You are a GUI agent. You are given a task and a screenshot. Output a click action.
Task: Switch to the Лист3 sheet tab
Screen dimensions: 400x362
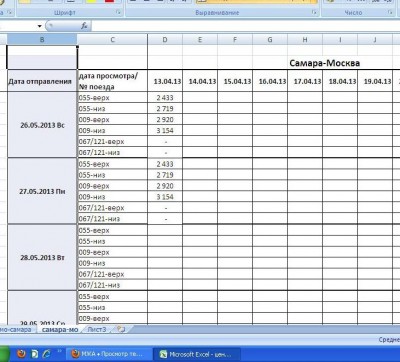[x=97, y=329]
